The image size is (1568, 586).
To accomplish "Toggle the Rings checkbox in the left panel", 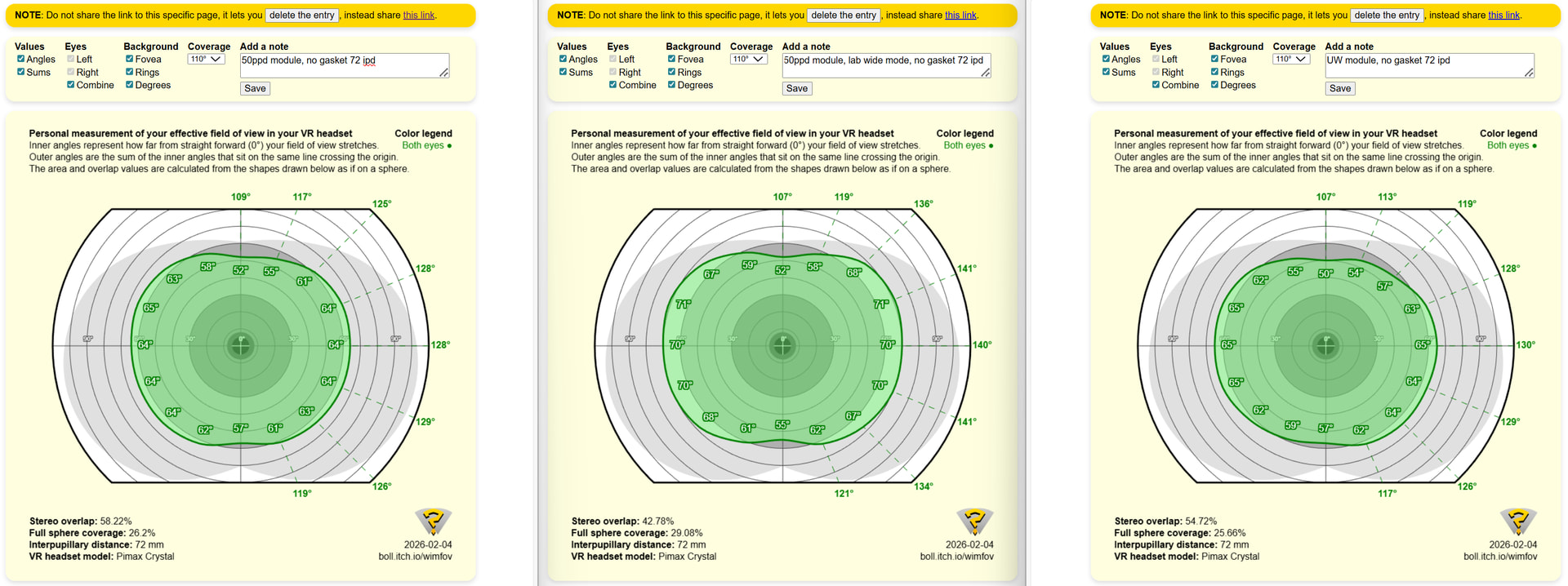I will [129, 72].
